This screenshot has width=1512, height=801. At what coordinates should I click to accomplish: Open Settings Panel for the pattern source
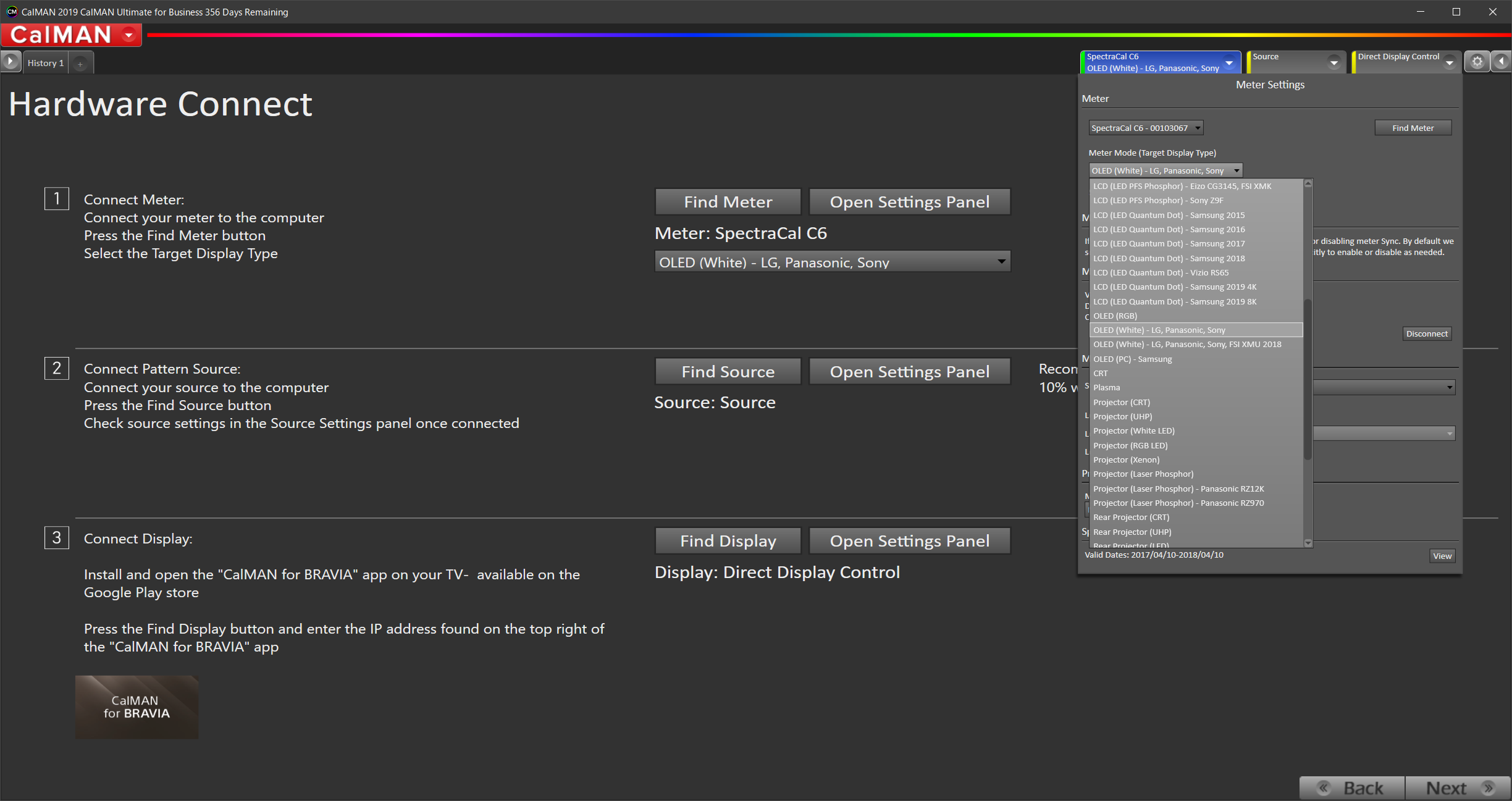pyautogui.click(x=910, y=372)
